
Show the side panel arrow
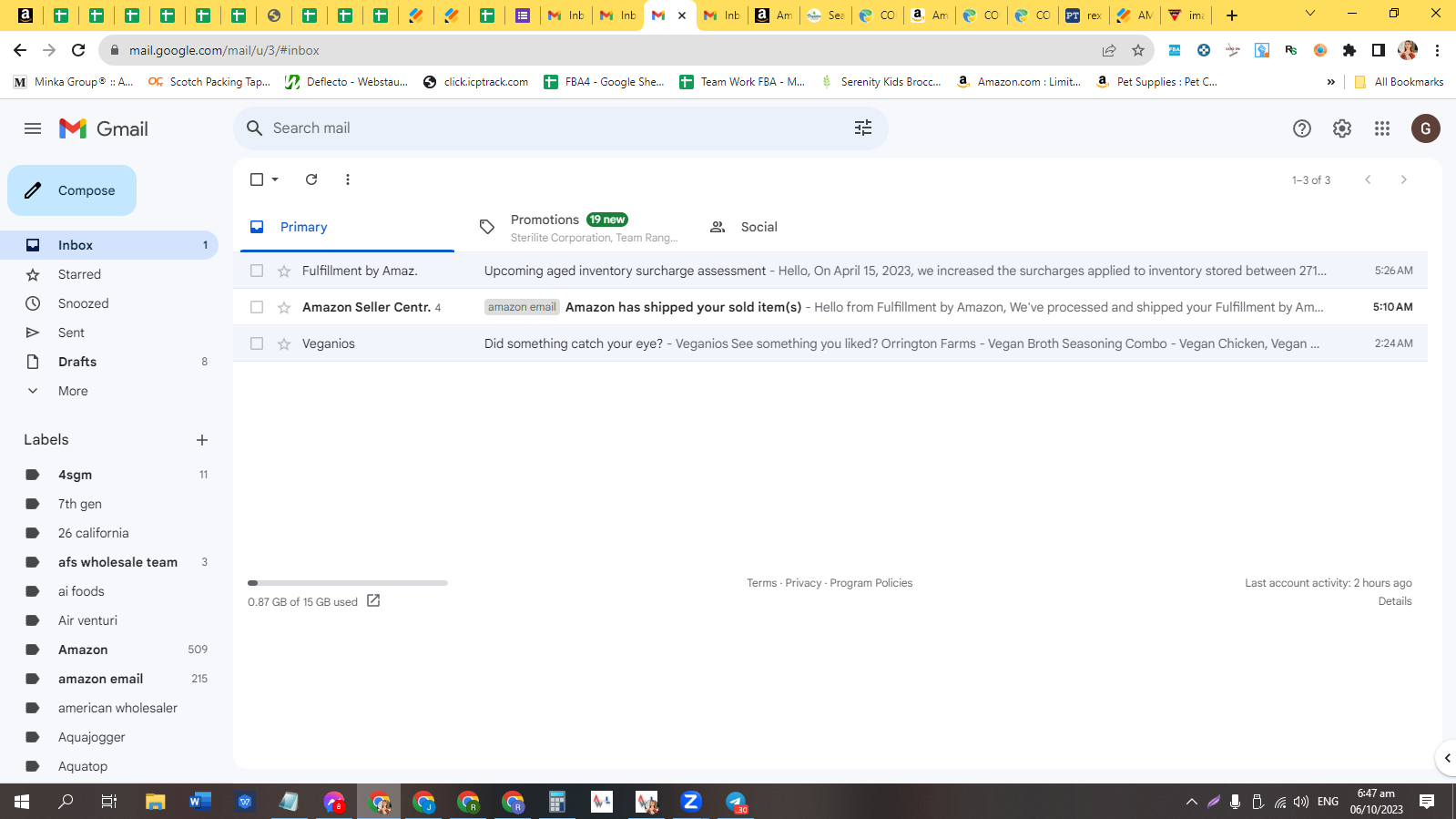point(1447,758)
